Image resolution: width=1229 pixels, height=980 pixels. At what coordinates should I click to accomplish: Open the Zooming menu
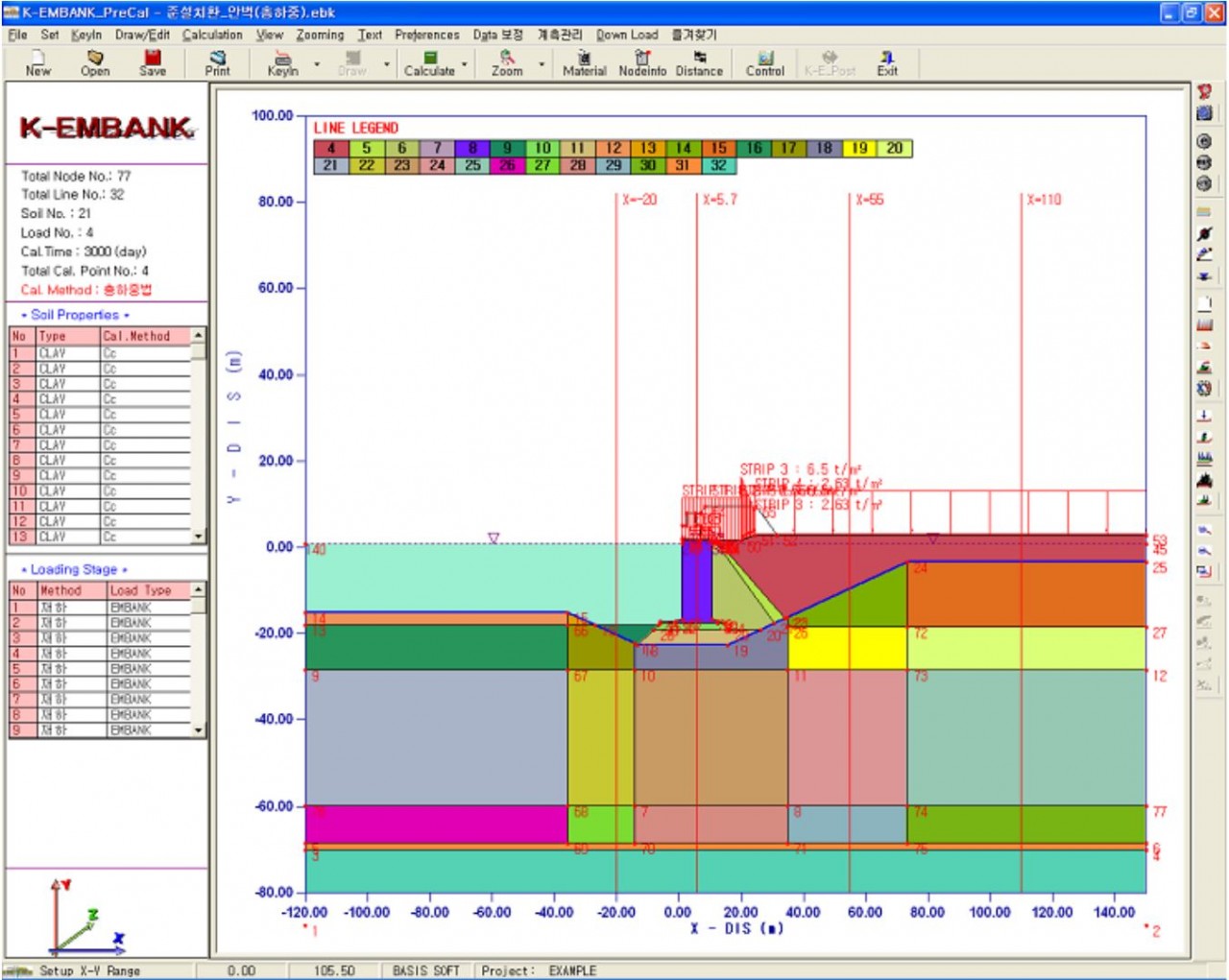(320, 35)
